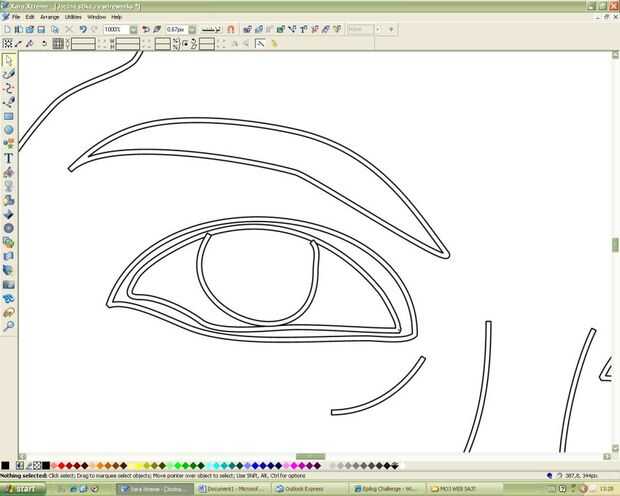Click the Undo arrow icon
This screenshot has width=620, height=496.
[83, 29]
